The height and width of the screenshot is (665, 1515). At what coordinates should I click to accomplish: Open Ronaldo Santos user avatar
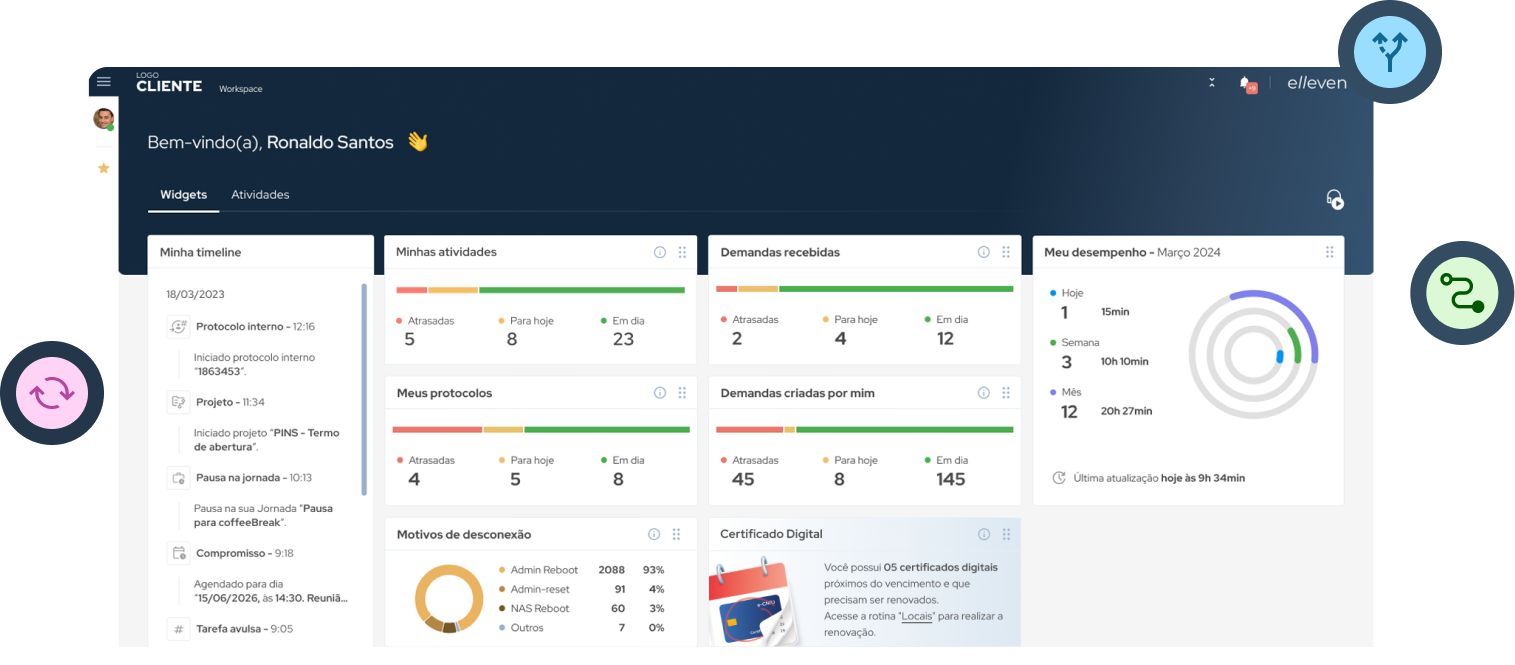pos(103,119)
